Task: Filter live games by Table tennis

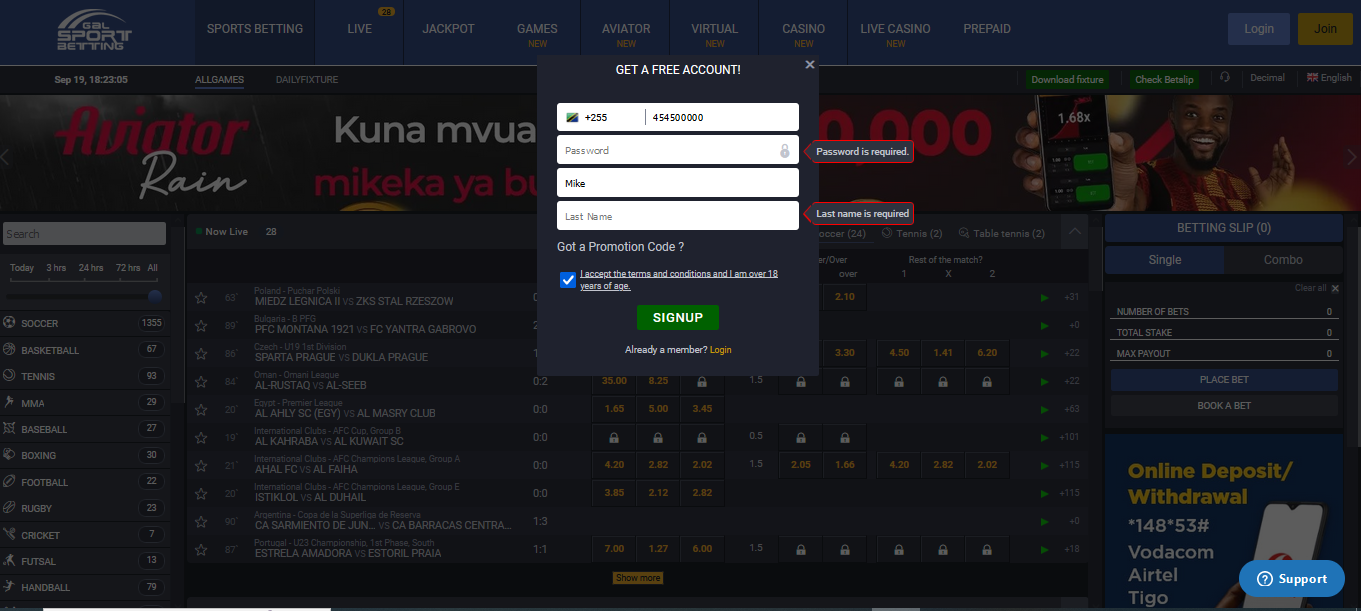Action: click(x=1002, y=234)
